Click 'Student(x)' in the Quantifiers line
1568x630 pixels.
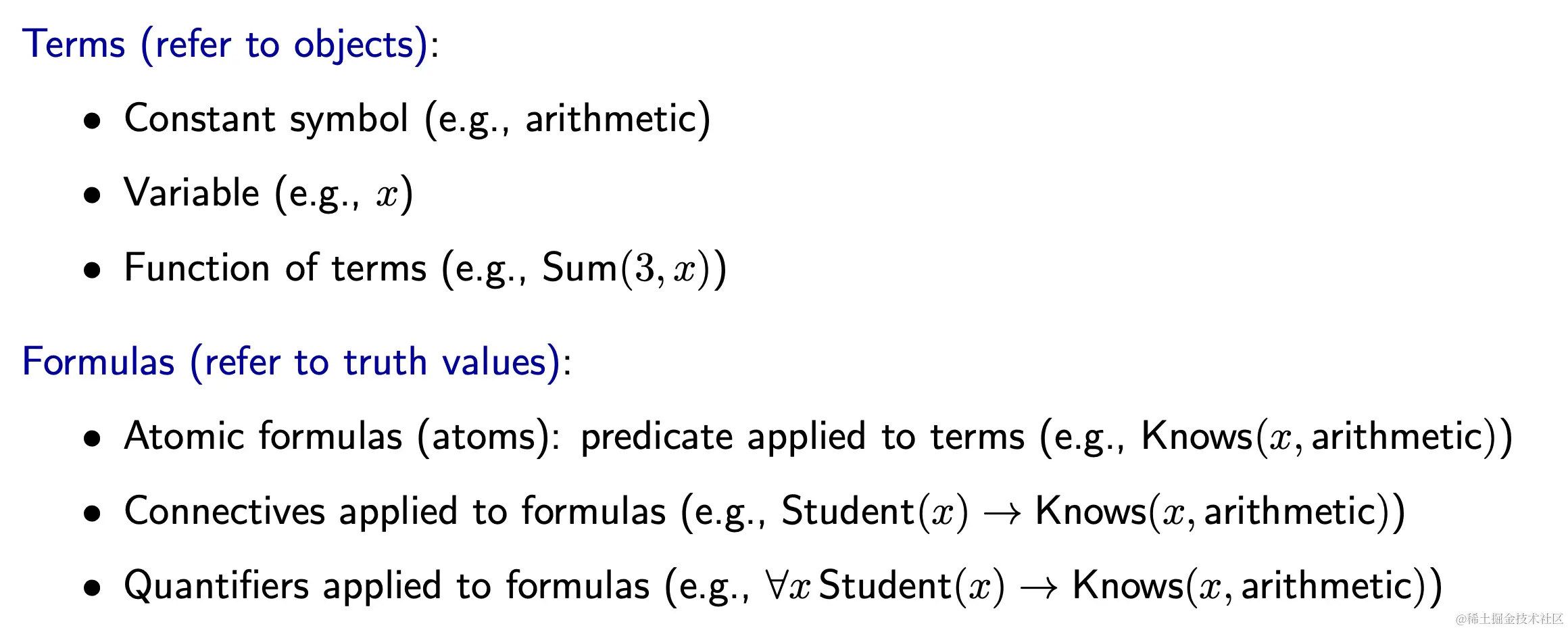tap(912, 585)
